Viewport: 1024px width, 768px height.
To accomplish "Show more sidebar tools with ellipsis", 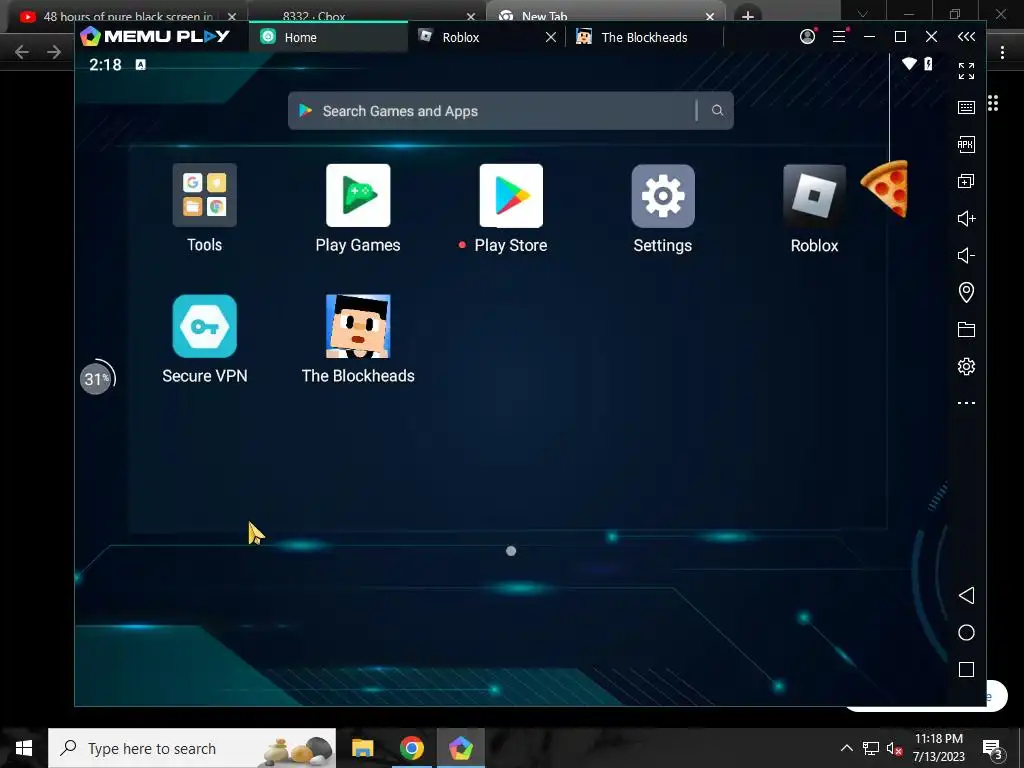I will (x=967, y=403).
